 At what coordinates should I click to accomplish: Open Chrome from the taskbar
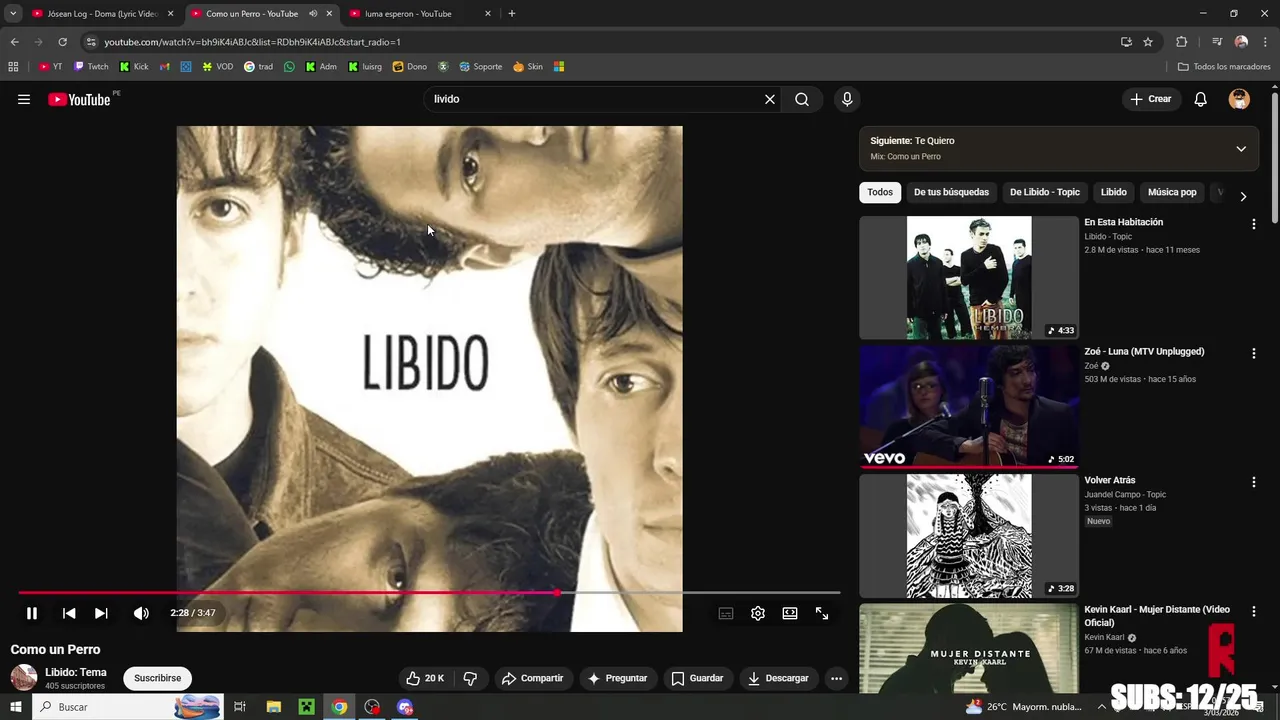click(x=340, y=707)
